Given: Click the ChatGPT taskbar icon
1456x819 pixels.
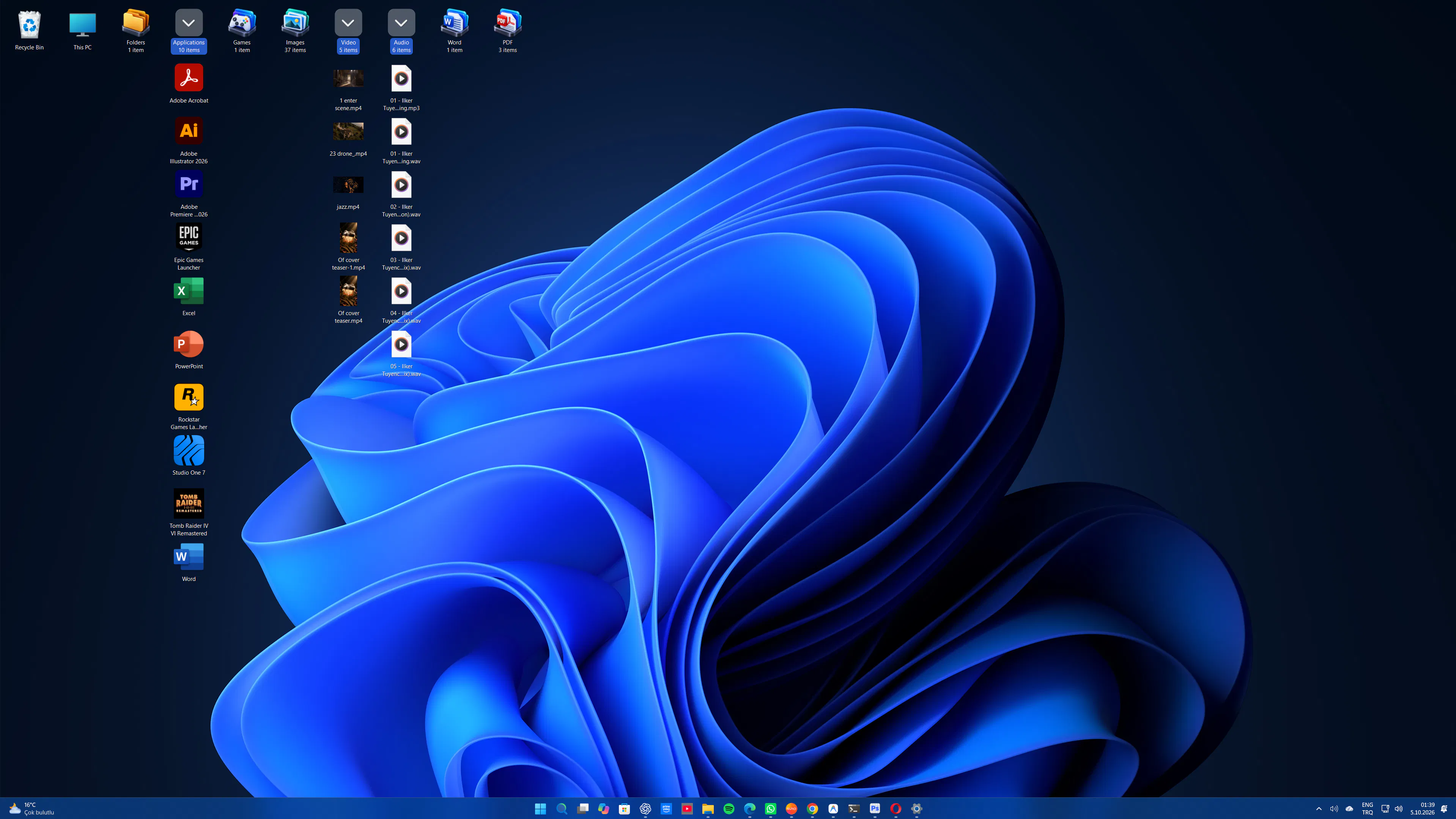Looking at the screenshot, I should [x=645, y=808].
